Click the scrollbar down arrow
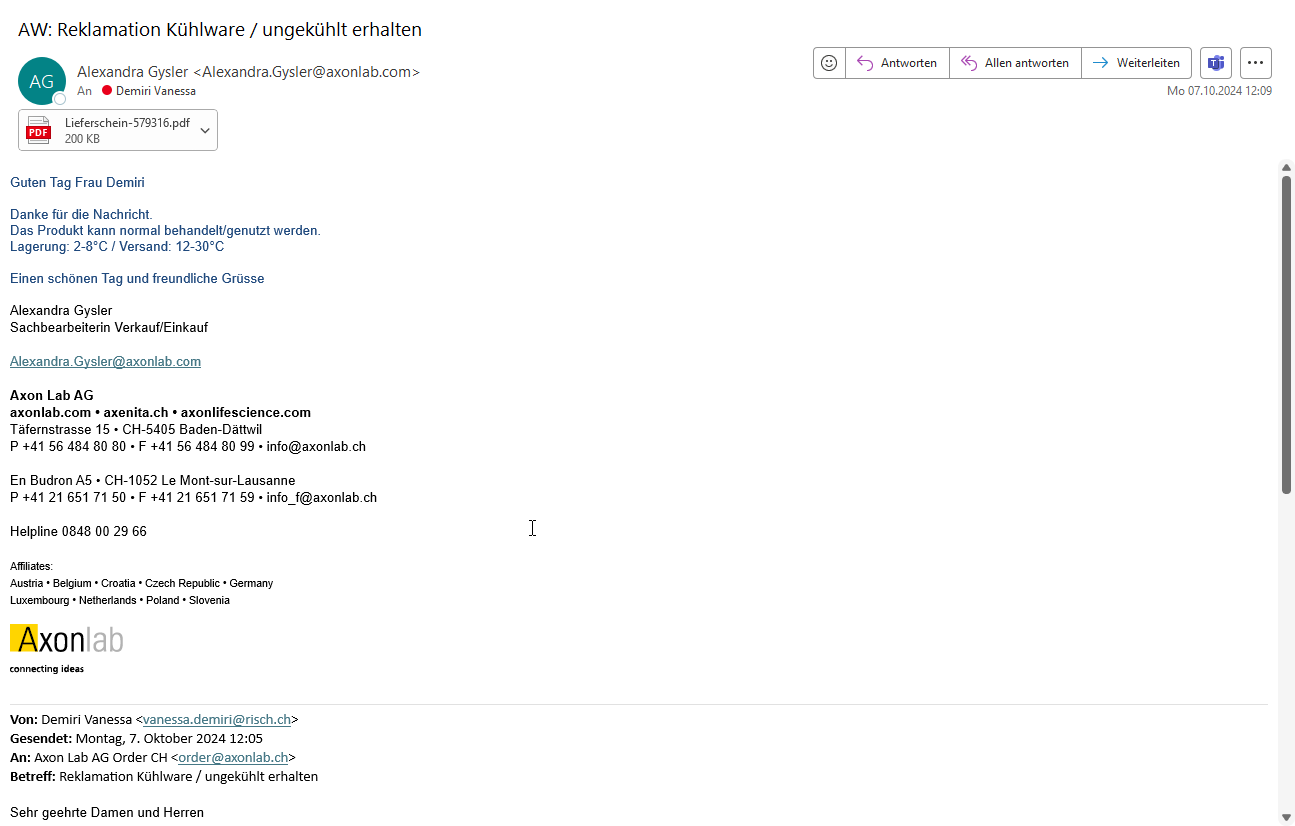Screen dimensions: 1295x826 pos(1287,818)
